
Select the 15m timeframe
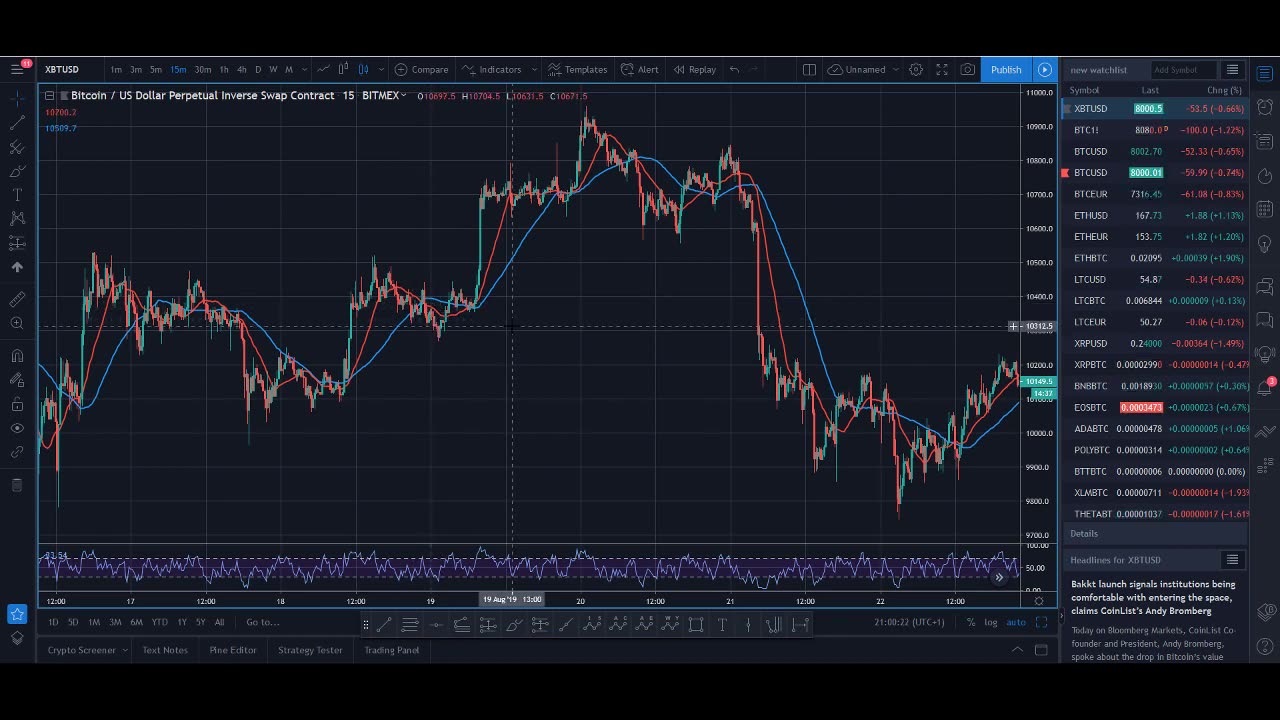click(178, 69)
